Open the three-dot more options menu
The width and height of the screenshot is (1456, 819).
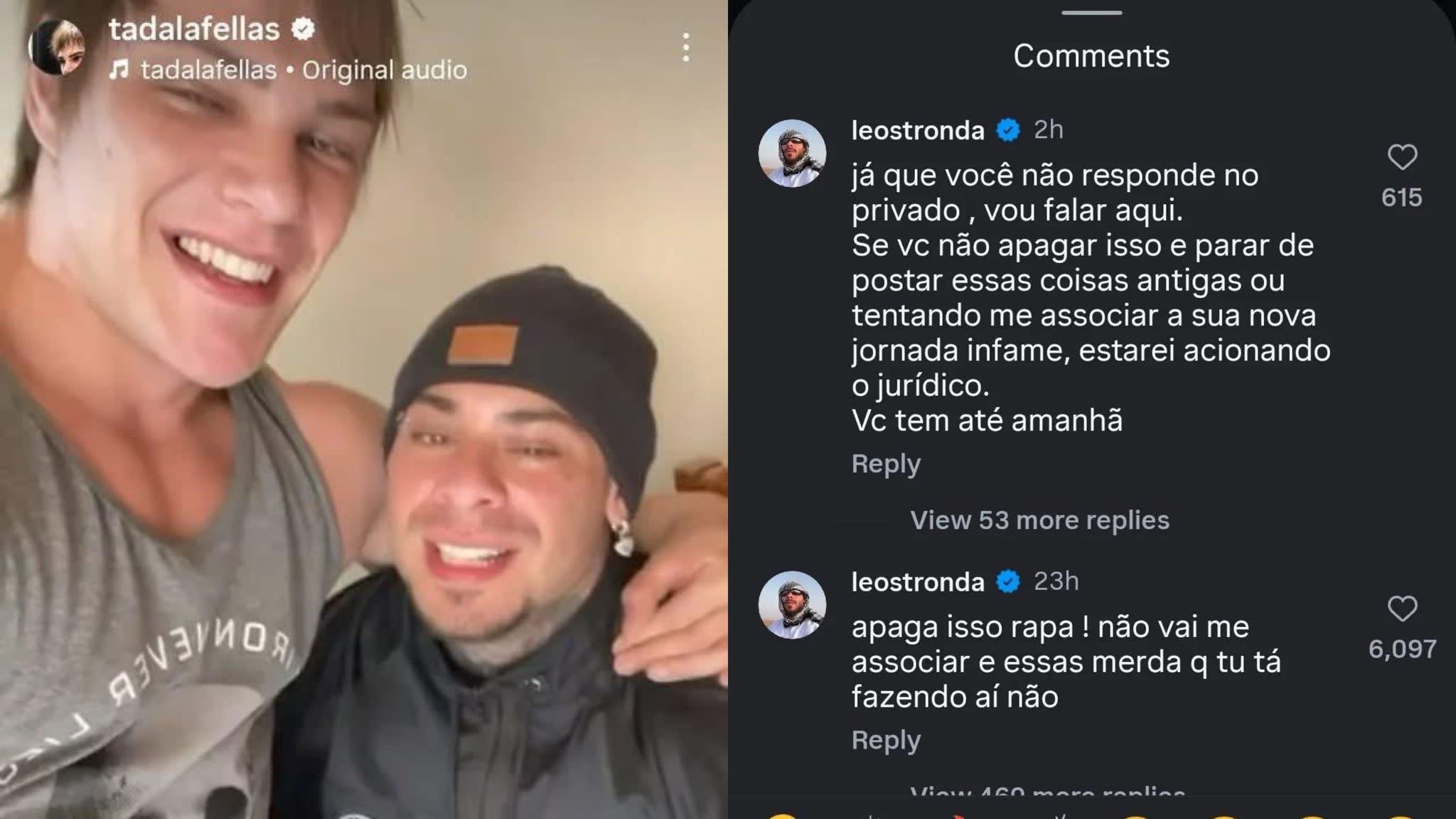685,47
